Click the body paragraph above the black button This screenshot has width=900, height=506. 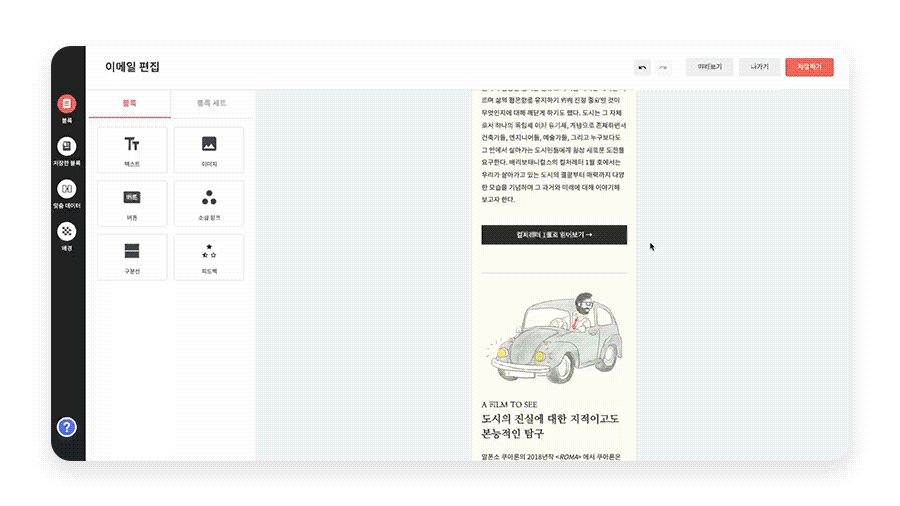[554, 147]
